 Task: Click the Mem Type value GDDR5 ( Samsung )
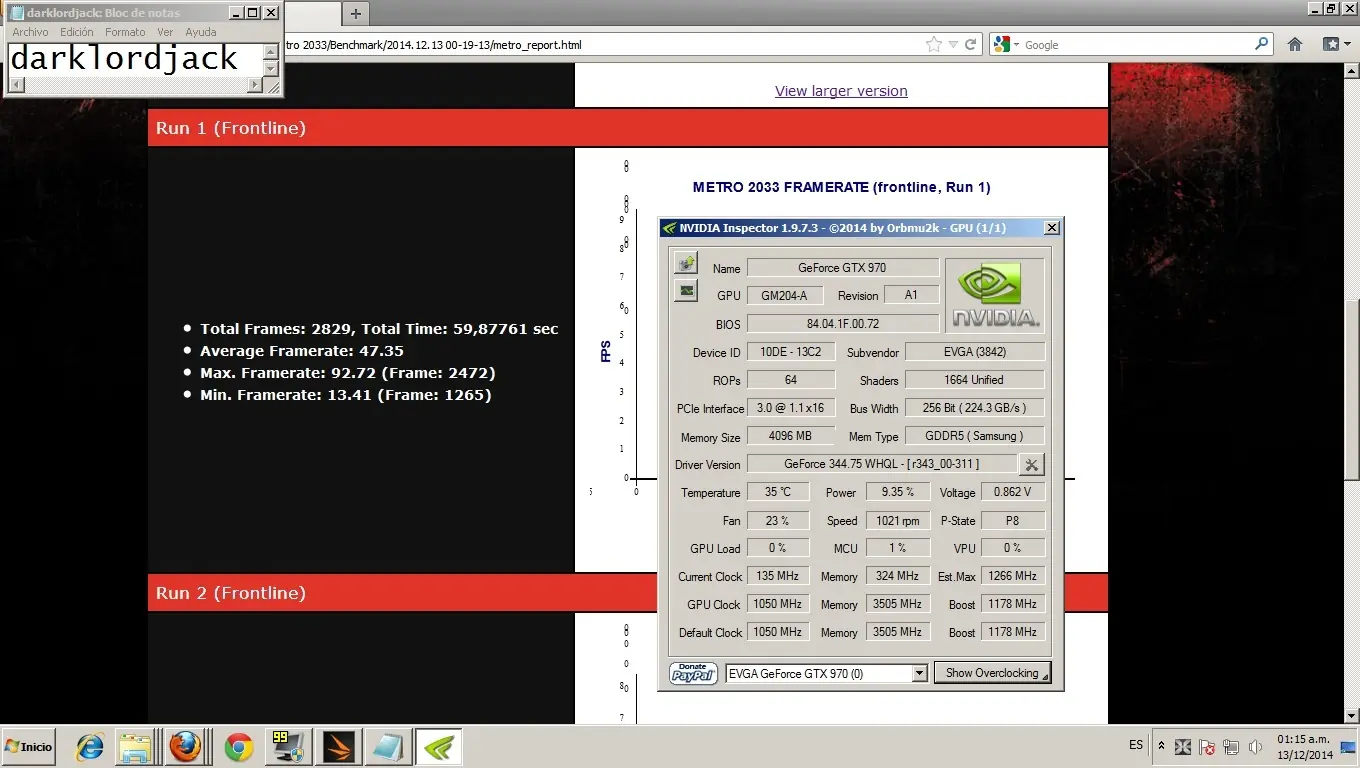coord(975,436)
